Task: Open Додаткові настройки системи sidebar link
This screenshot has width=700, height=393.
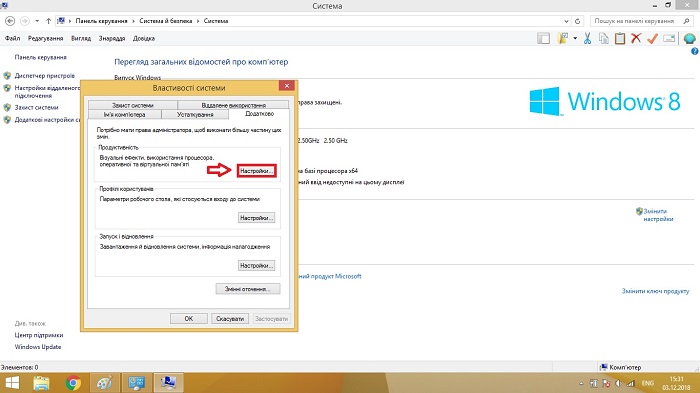Action: [47, 120]
